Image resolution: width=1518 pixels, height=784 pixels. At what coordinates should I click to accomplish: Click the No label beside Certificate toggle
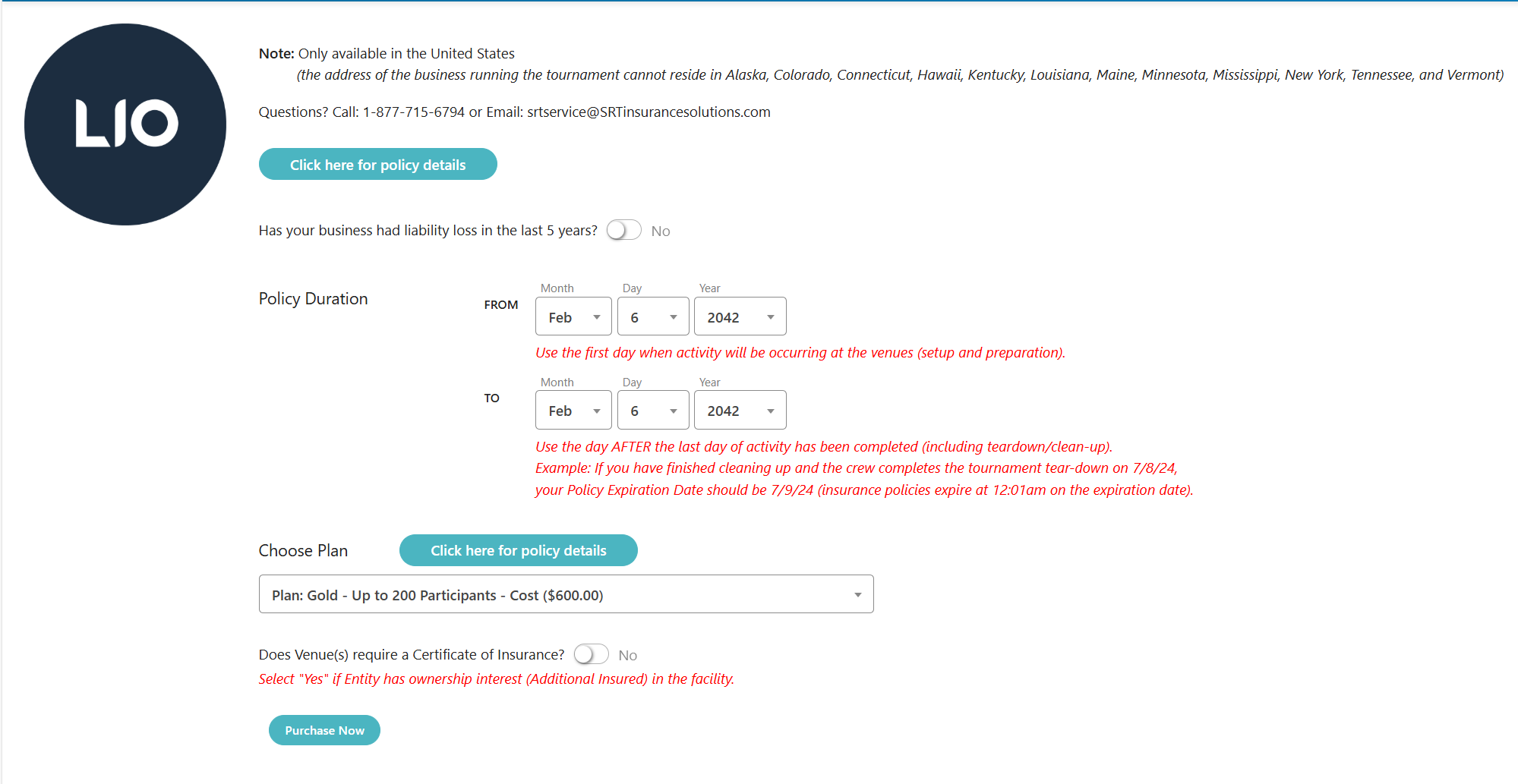[x=627, y=655]
